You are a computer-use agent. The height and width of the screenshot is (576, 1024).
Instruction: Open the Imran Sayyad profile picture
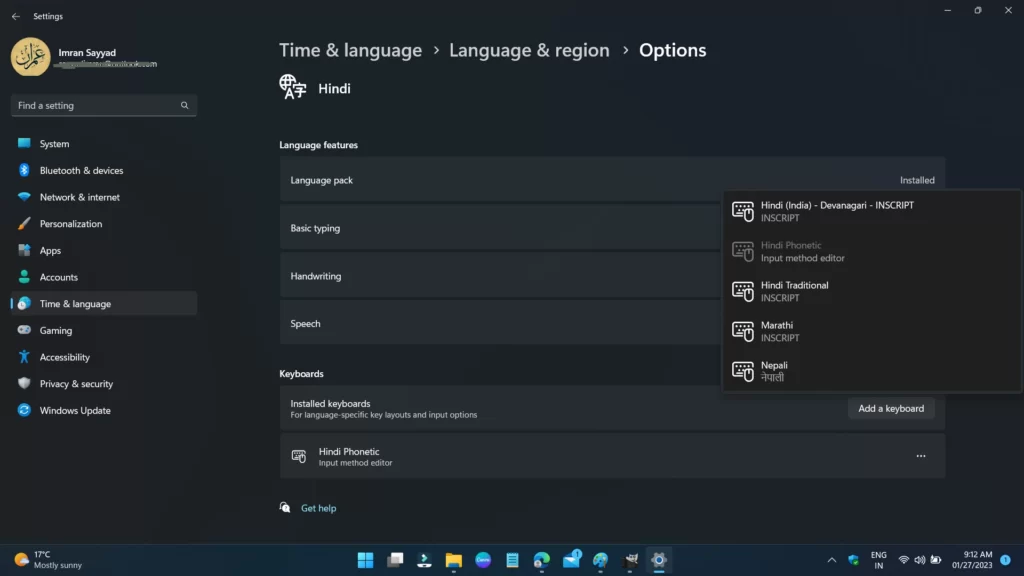tap(30, 57)
